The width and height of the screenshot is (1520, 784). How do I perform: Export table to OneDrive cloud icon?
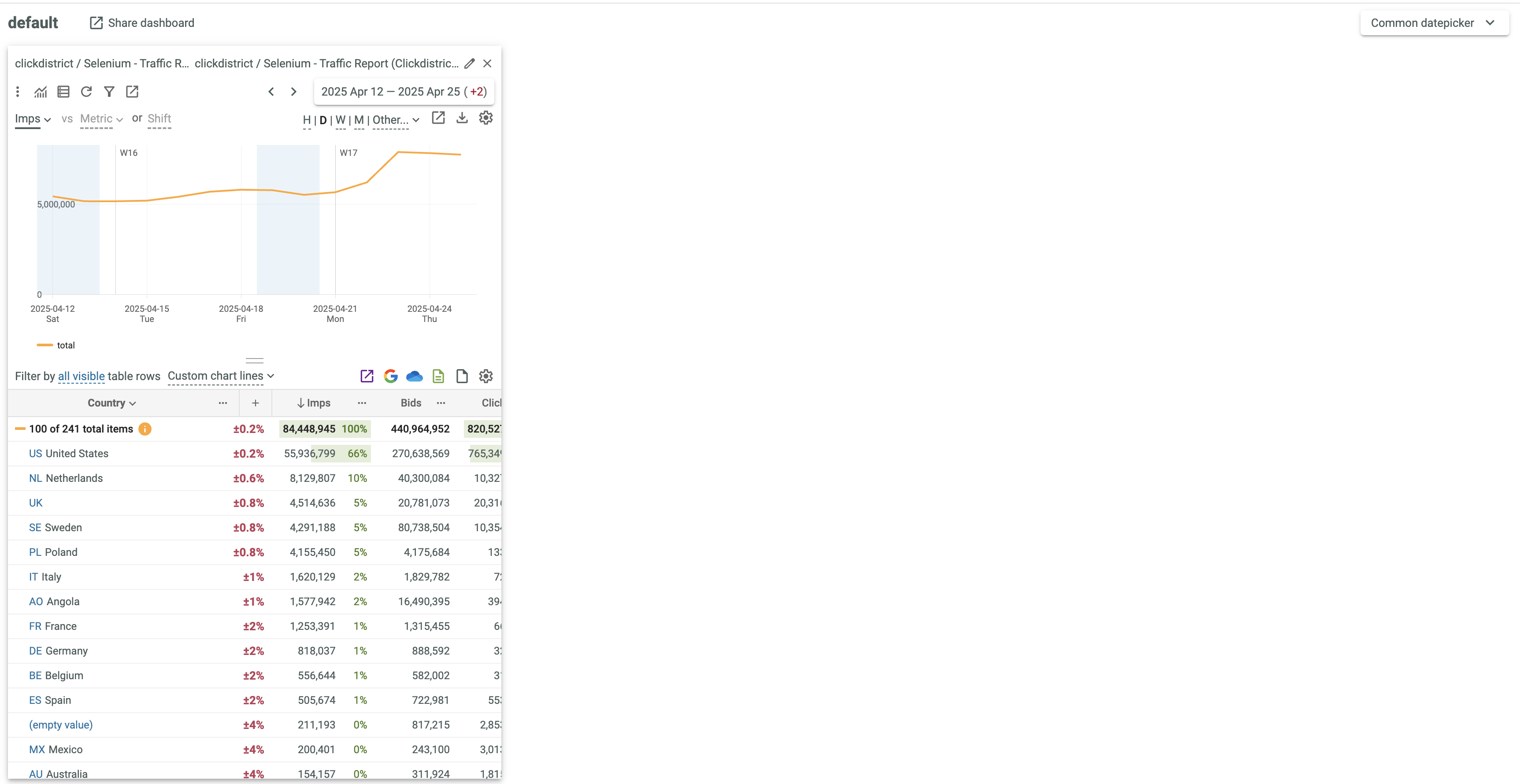414,377
